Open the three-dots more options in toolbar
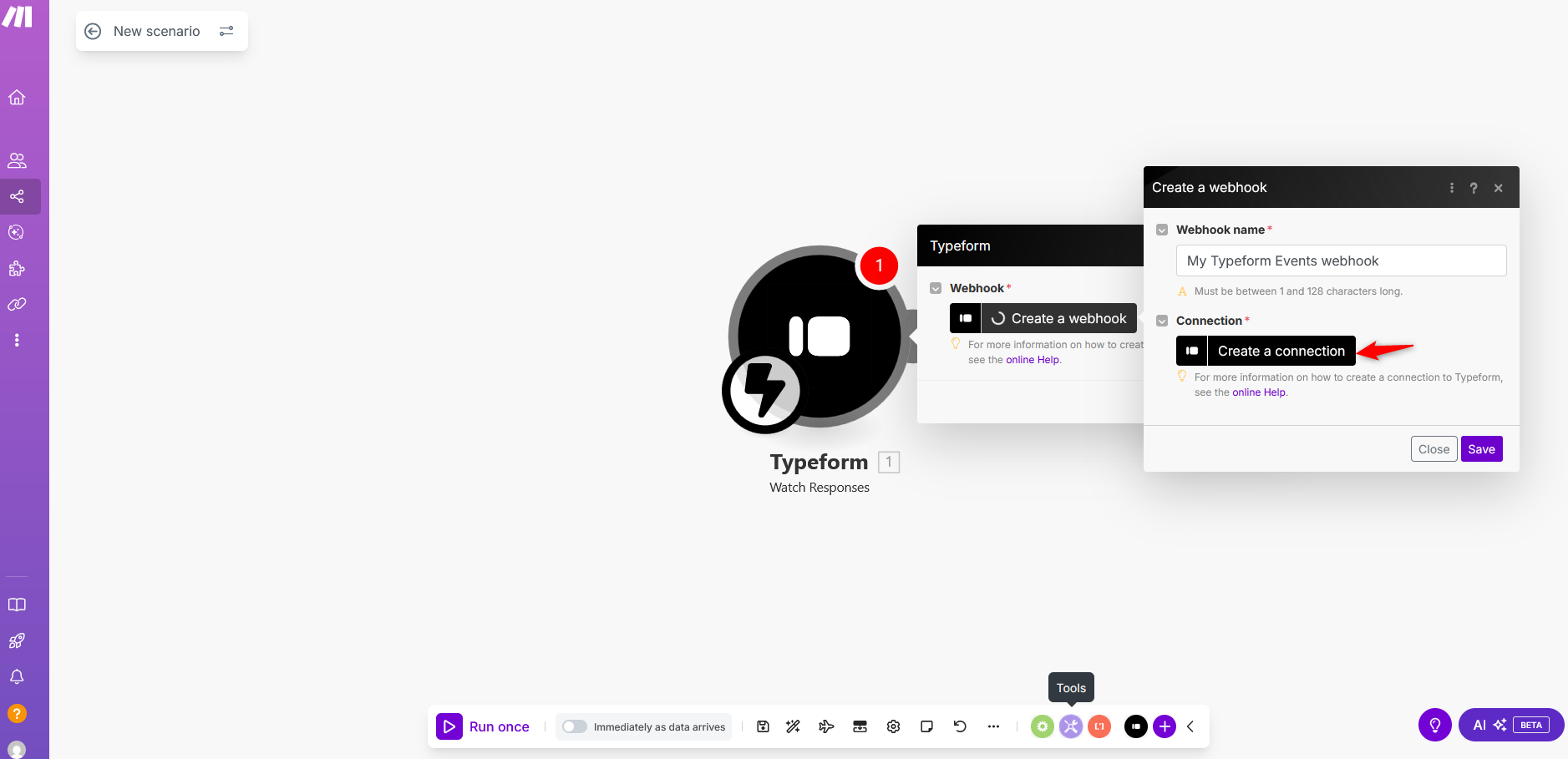 993,726
